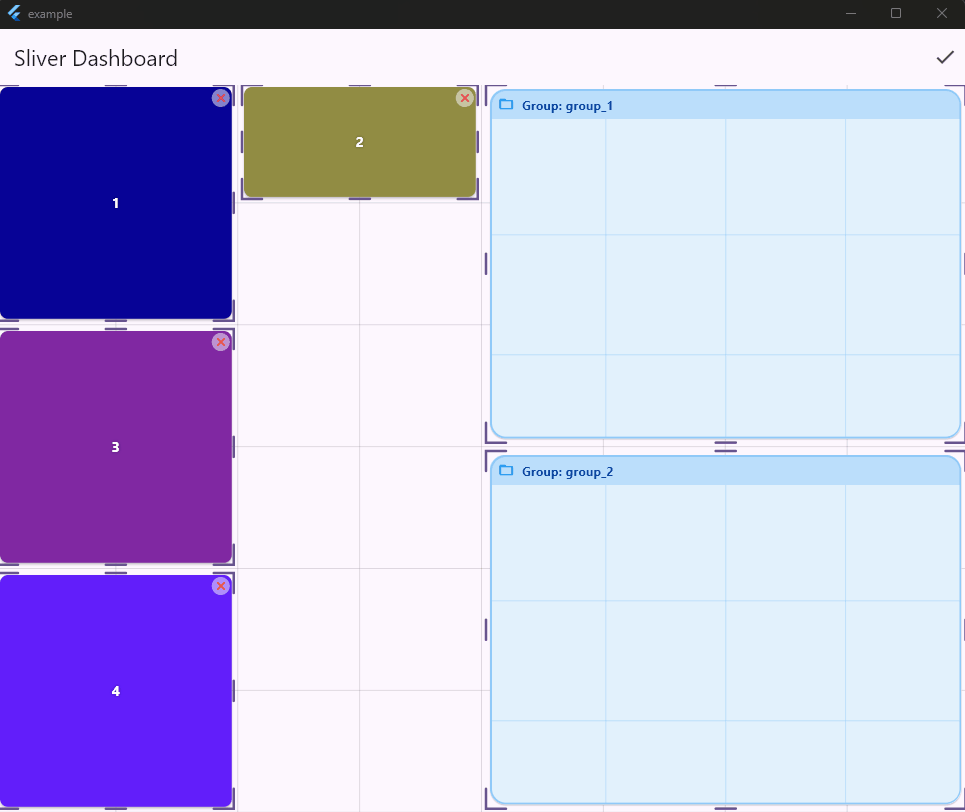Viewport: 965px width, 812px height.
Task: Click the bottom-right resize corner of tile 2
Action: click(474, 196)
